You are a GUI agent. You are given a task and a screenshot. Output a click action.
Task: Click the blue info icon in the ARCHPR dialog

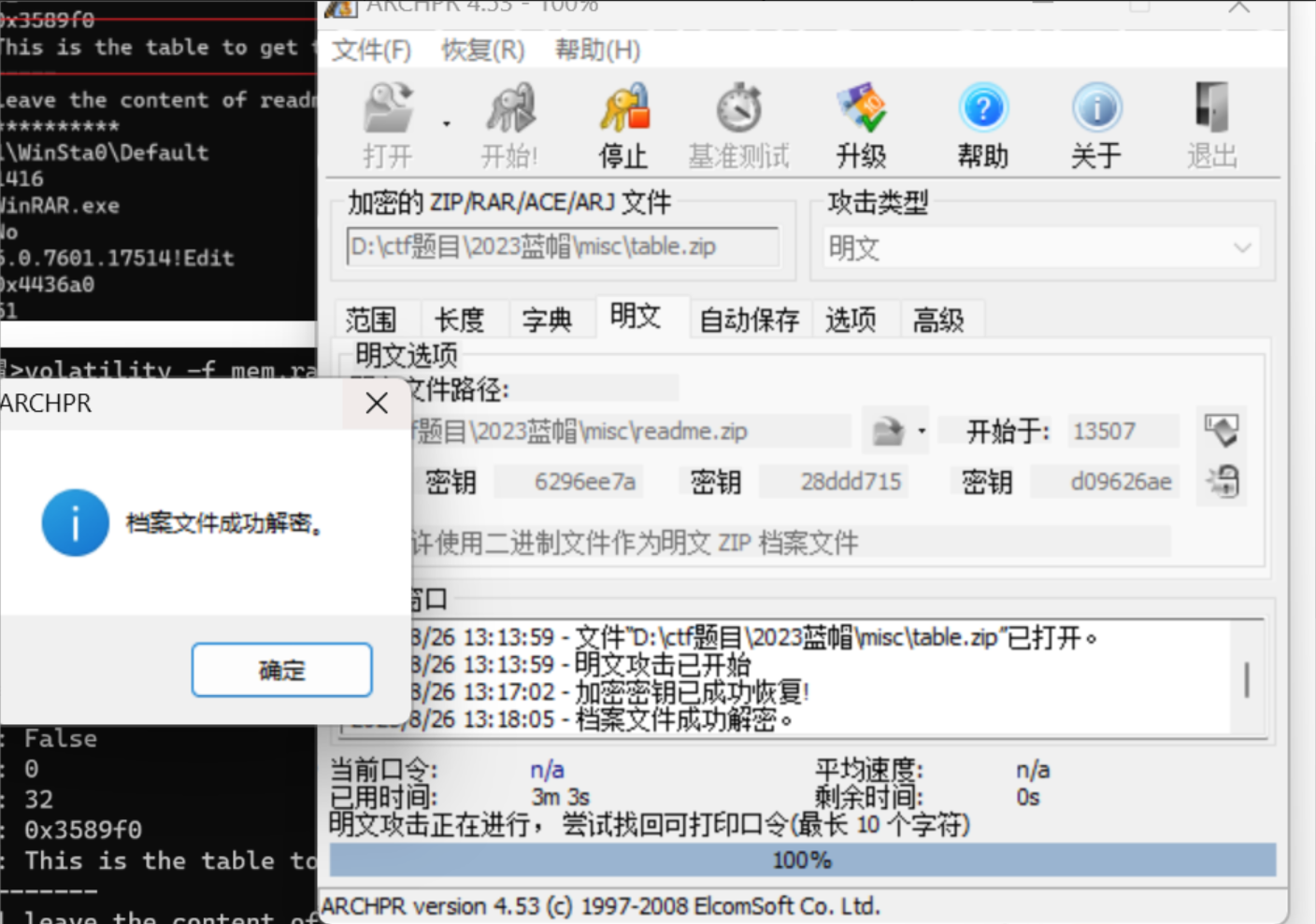pos(75,523)
